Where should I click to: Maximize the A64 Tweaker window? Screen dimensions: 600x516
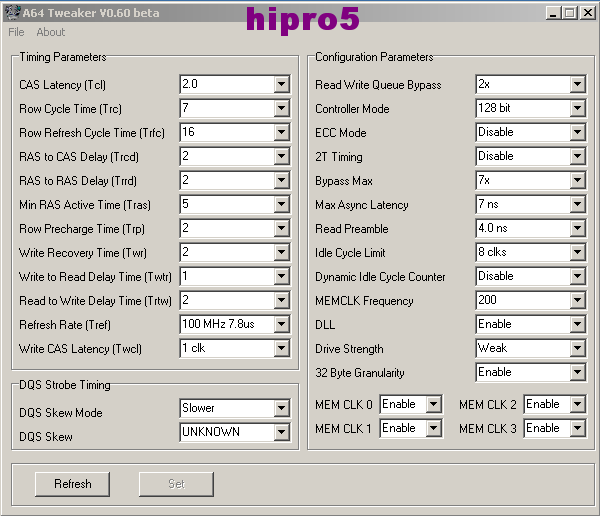(569, 13)
